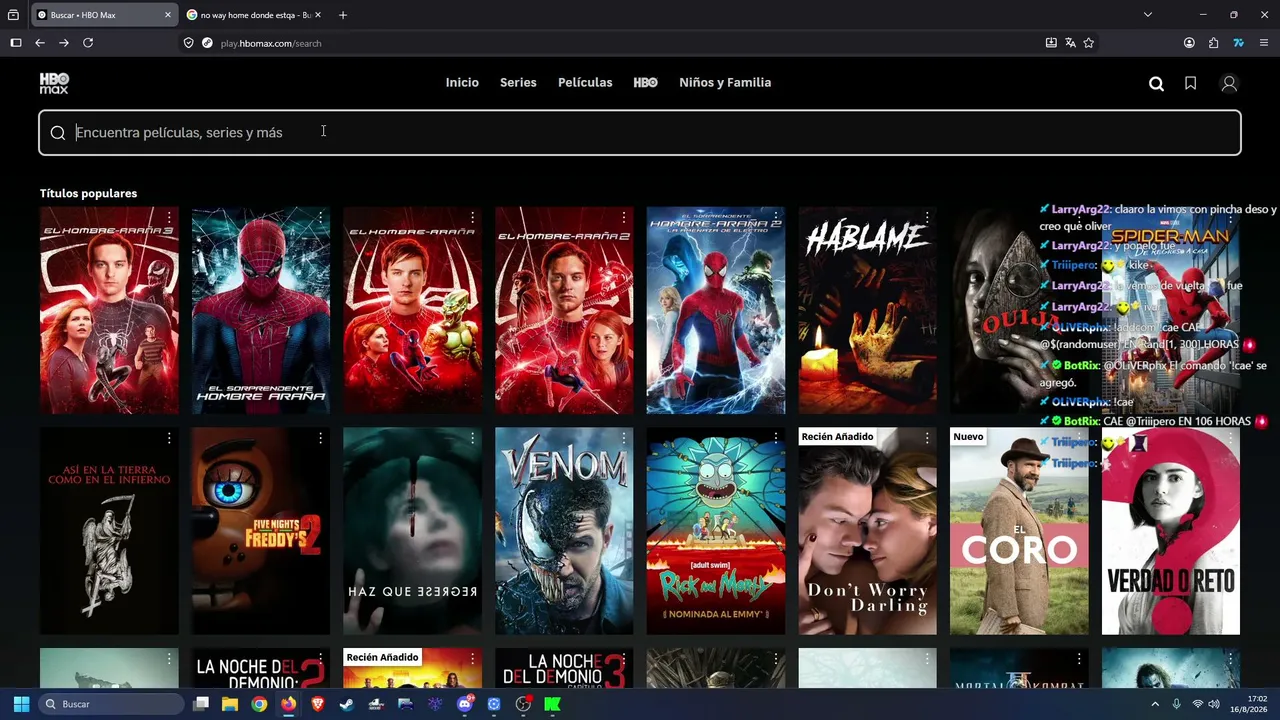This screenshot has height=720, width=1280.
Task: Click the site permissions icon in address bar
Action: [207, 43]
